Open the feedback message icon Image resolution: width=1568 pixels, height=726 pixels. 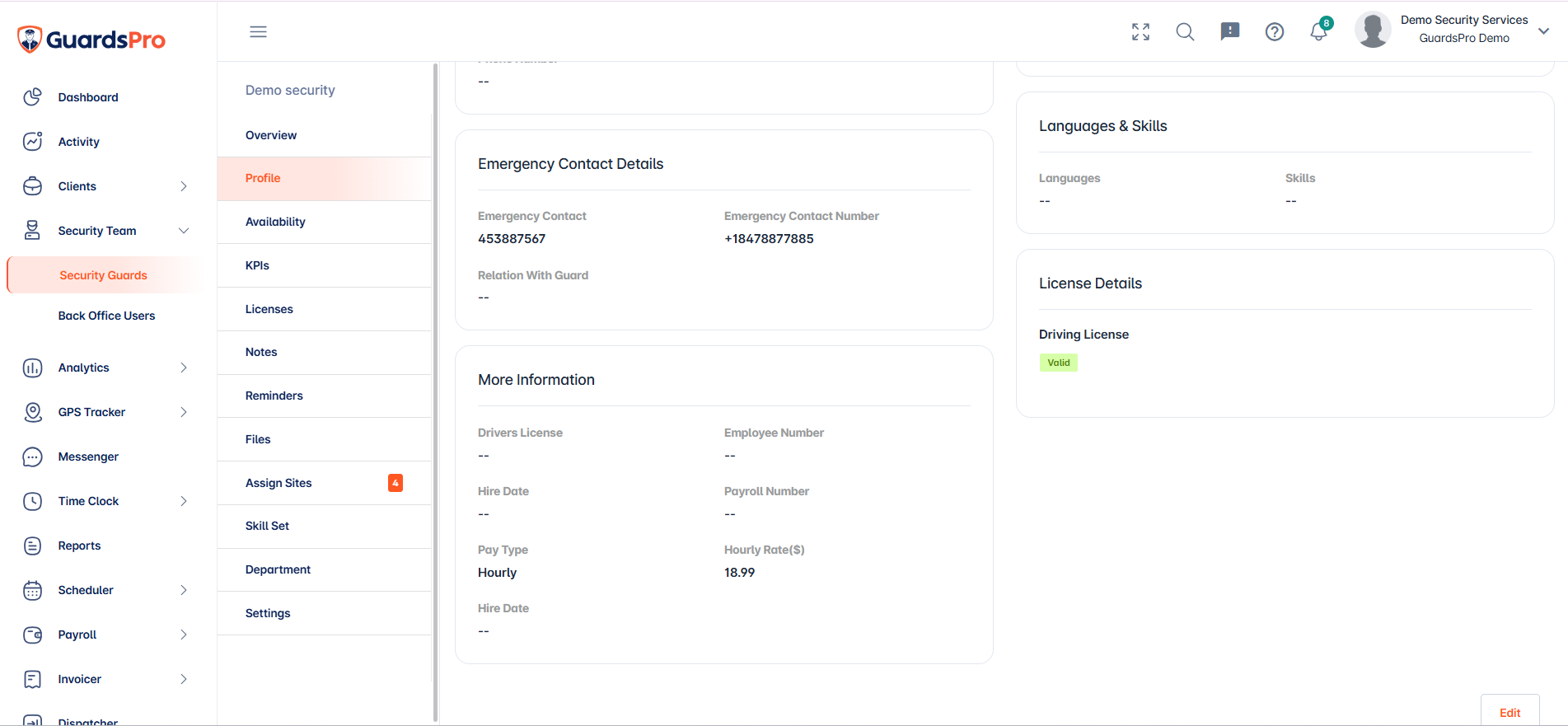point(1229,31)
